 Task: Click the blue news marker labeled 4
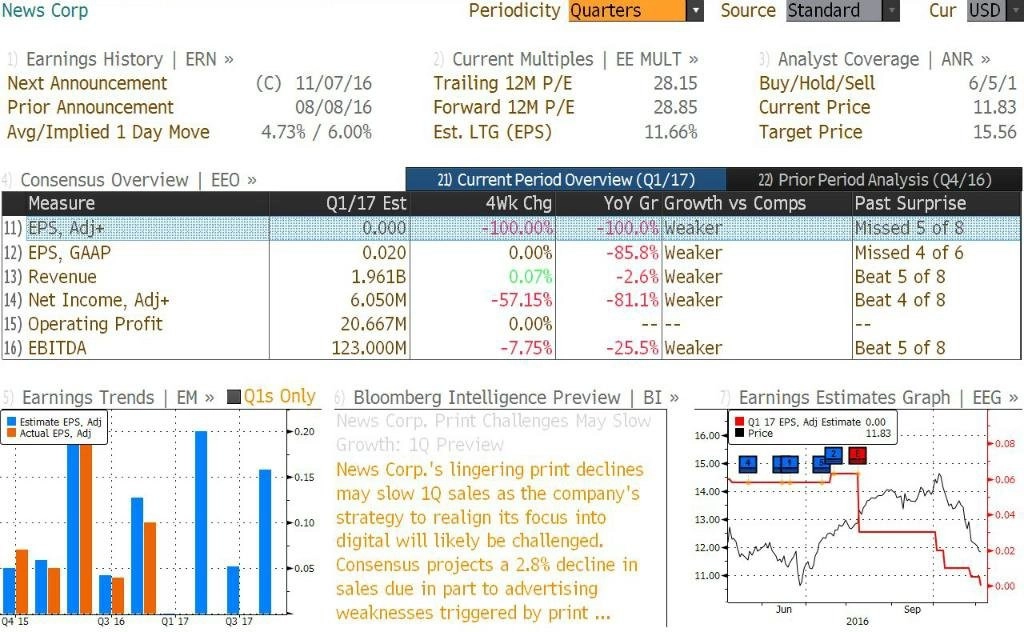click(x=748, y=464)
